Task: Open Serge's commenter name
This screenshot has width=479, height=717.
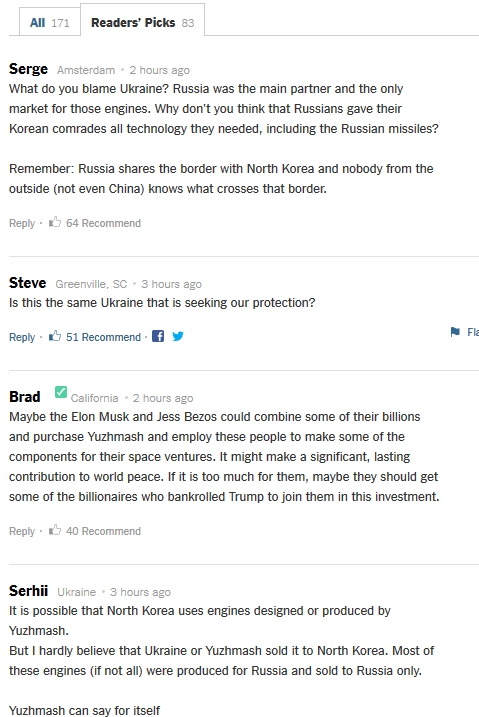Action: (x=28, y=69)
